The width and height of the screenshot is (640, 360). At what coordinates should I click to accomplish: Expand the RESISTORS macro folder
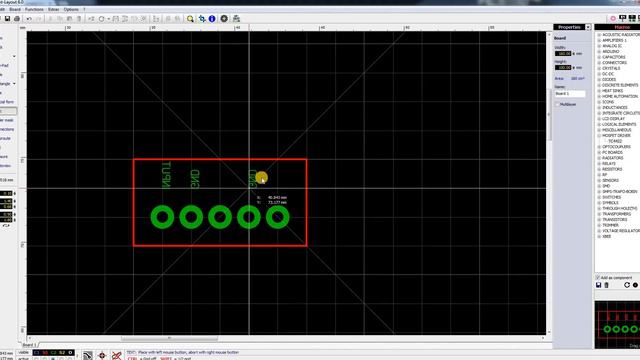point(599,169)
